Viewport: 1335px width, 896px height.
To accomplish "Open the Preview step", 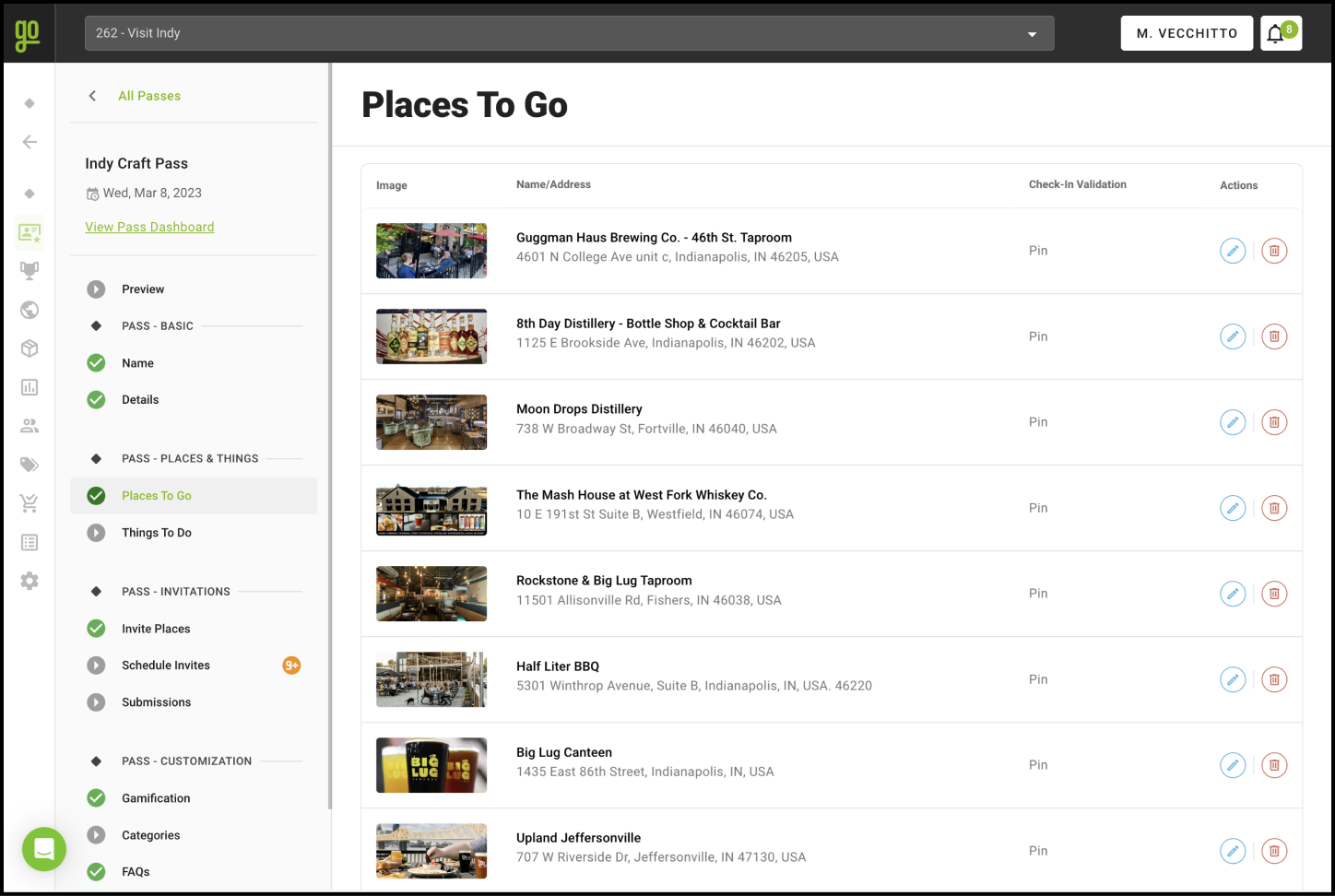I will [194, 289].
